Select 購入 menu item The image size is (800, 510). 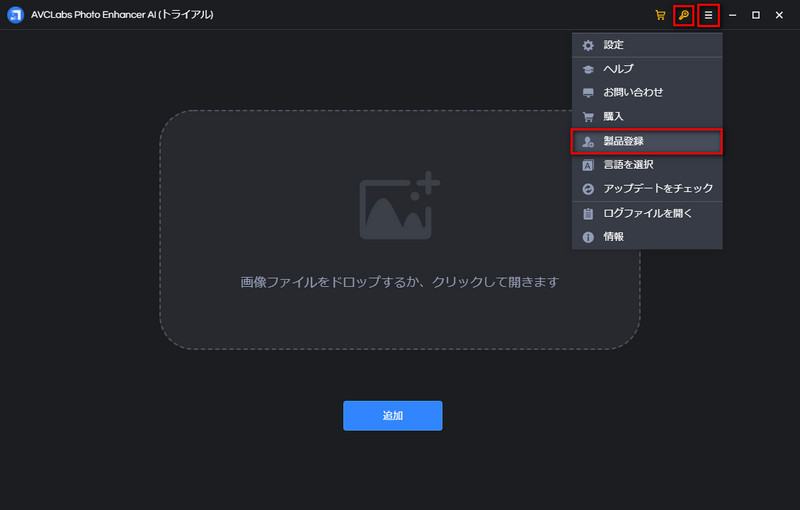[x=647, y=116]
